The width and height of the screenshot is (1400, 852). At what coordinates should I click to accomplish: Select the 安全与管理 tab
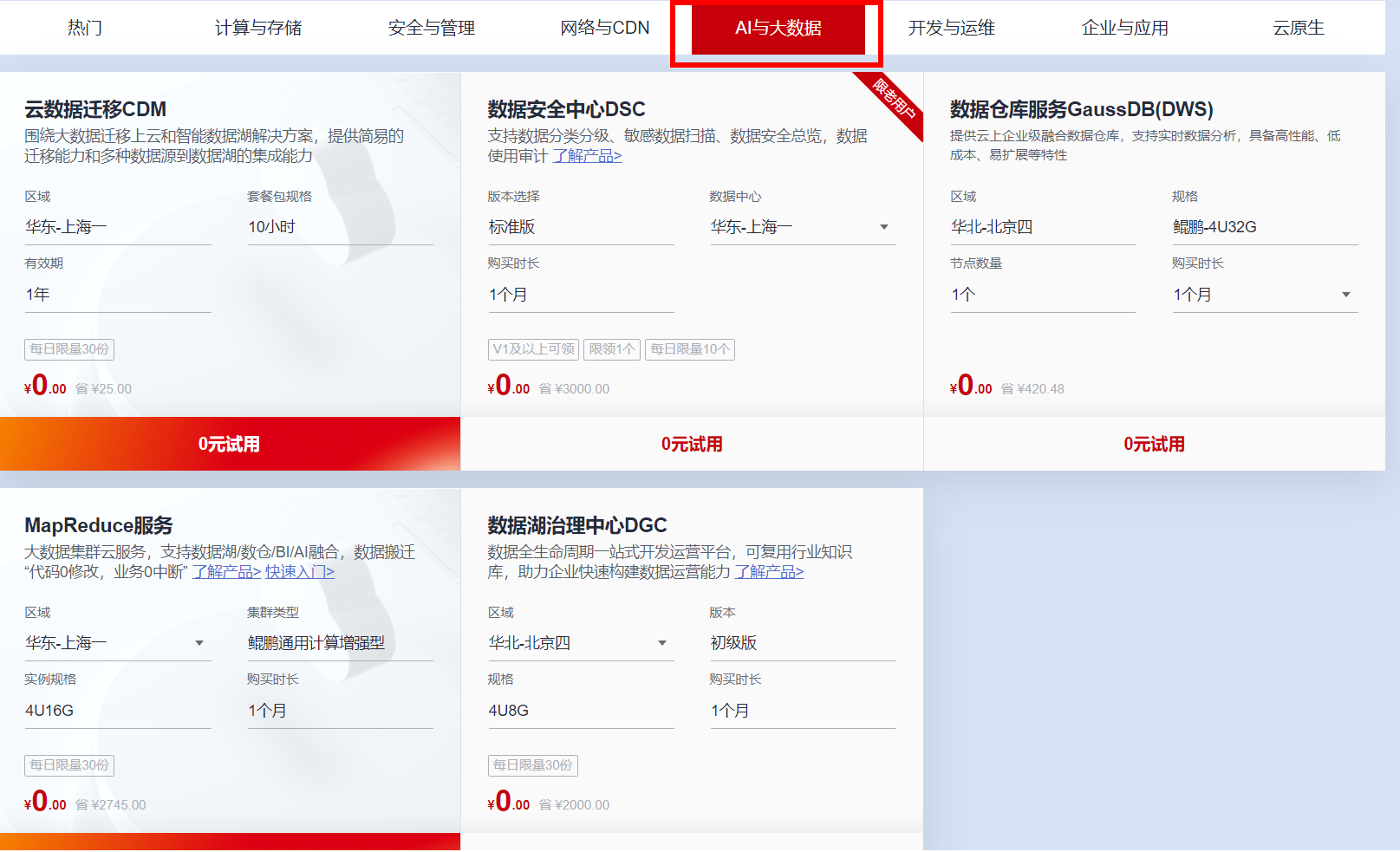pyautogui.click(x=431, y=27)
